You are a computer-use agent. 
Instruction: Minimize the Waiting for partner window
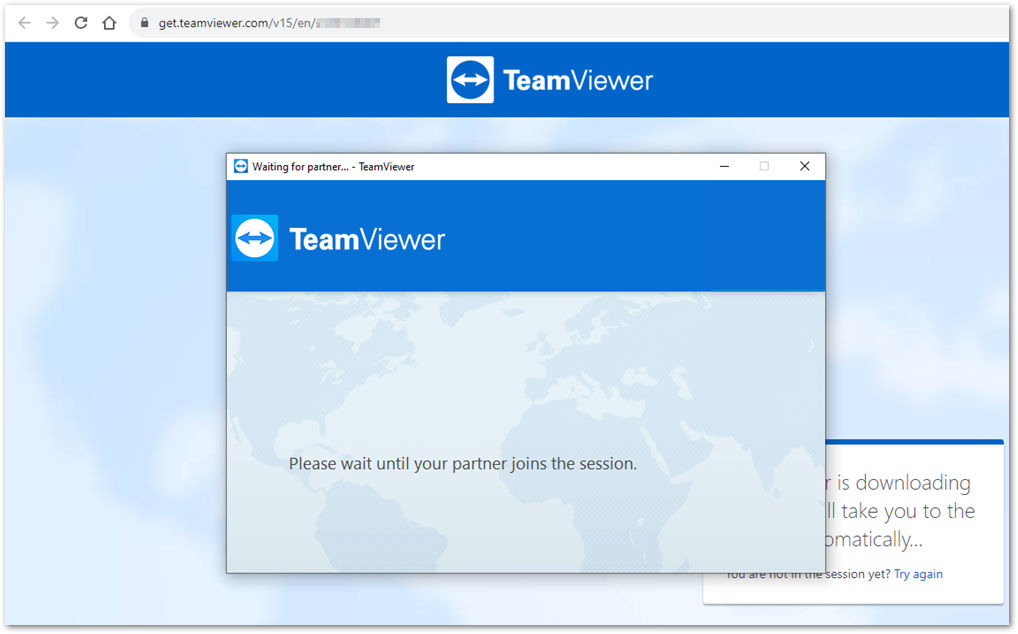tap(724, 166)
